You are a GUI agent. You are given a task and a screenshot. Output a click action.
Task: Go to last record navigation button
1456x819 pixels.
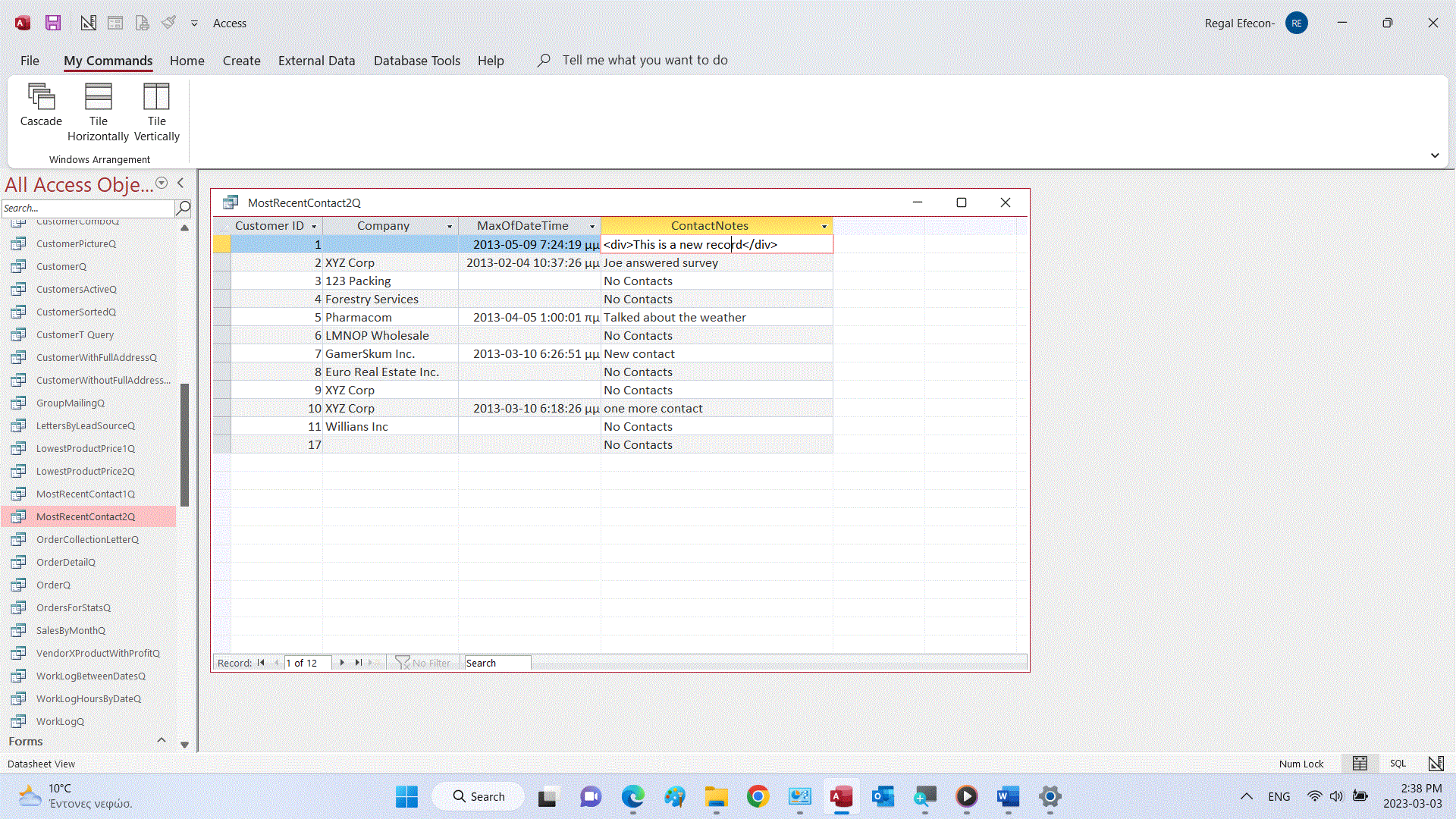(359, 663)
